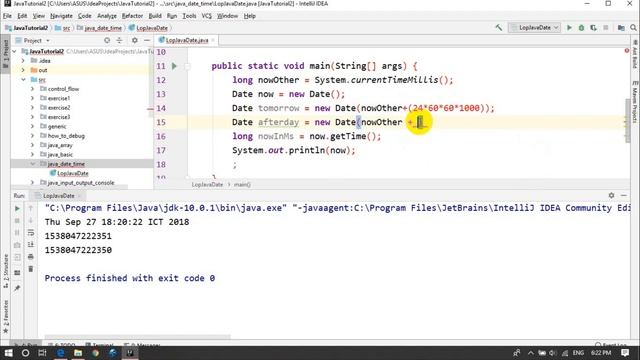Hide the Project panel with the minus icon
This screenshot has height=360, width=640.
click(x=147, y=40)
